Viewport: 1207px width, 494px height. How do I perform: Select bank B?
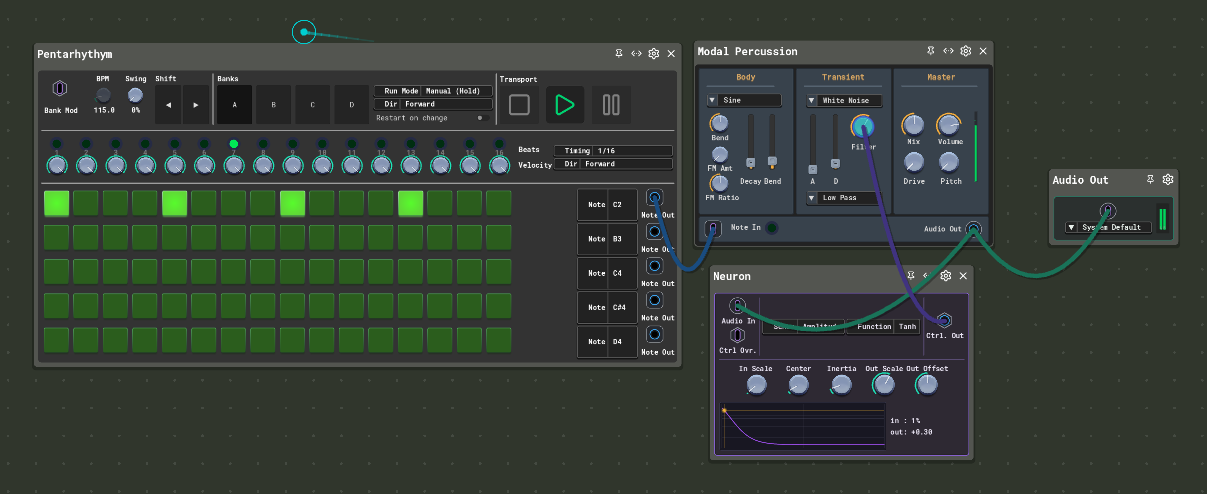(274, 104)
